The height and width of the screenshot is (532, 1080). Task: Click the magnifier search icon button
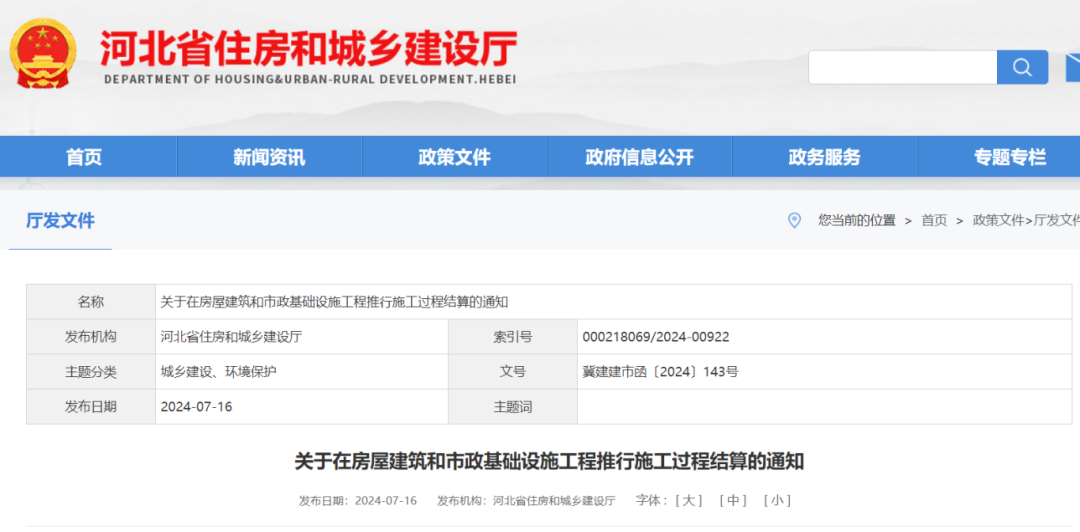pos(1021,67)
